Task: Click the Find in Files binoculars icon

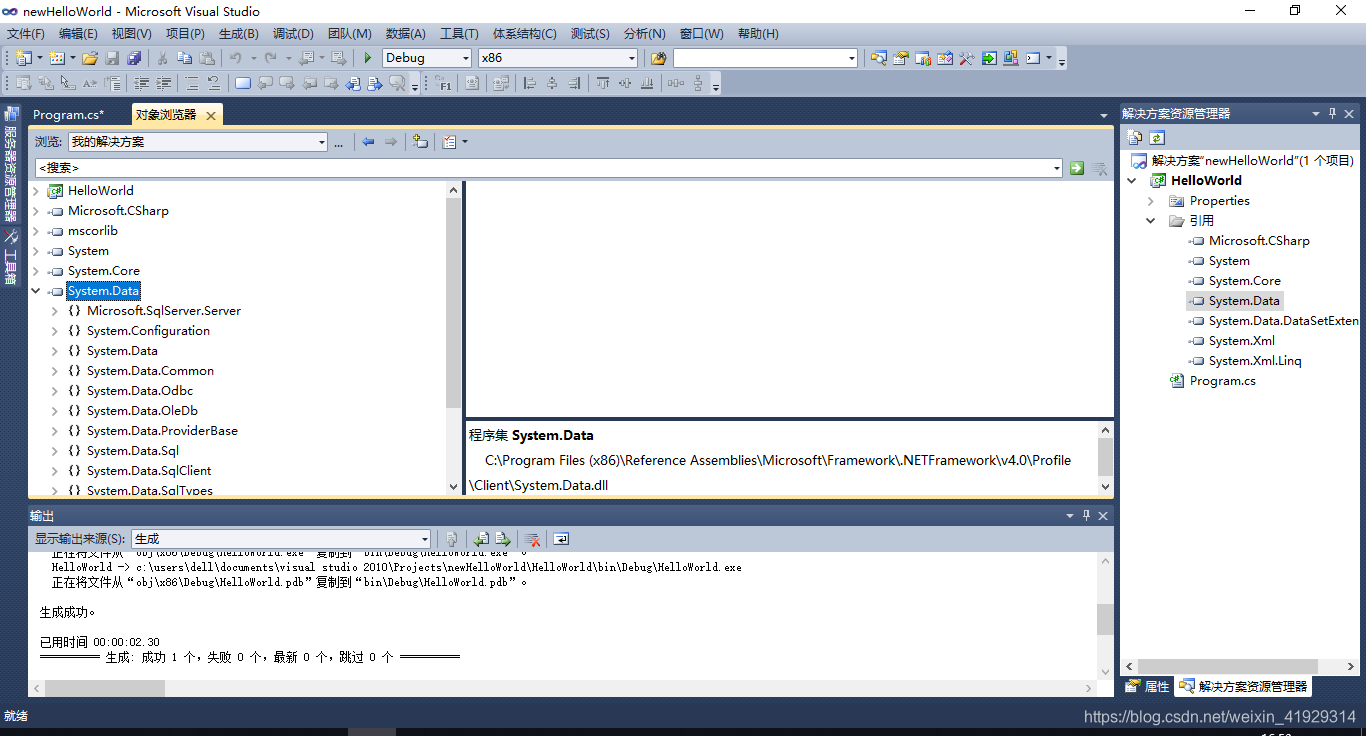Action: coord(658,58)
